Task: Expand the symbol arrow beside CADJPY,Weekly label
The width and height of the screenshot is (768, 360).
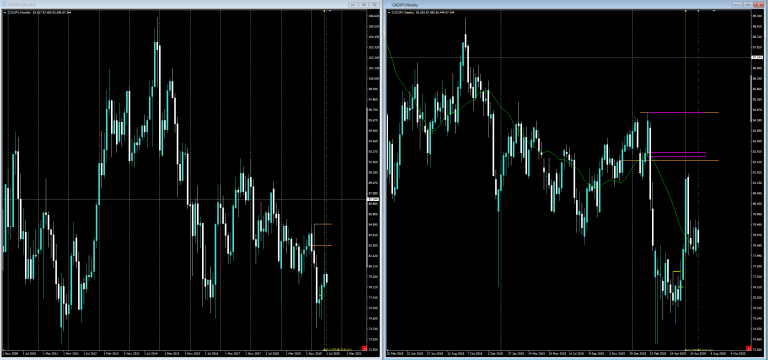Action: point(389,12)
